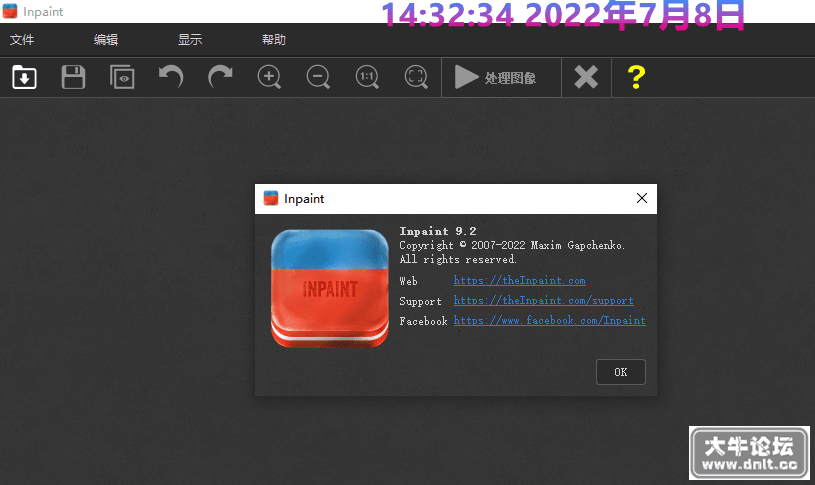Viewport: 815px width, 485px height.
Task: Open the 文件 menu
Action: (x=22, y=40)
